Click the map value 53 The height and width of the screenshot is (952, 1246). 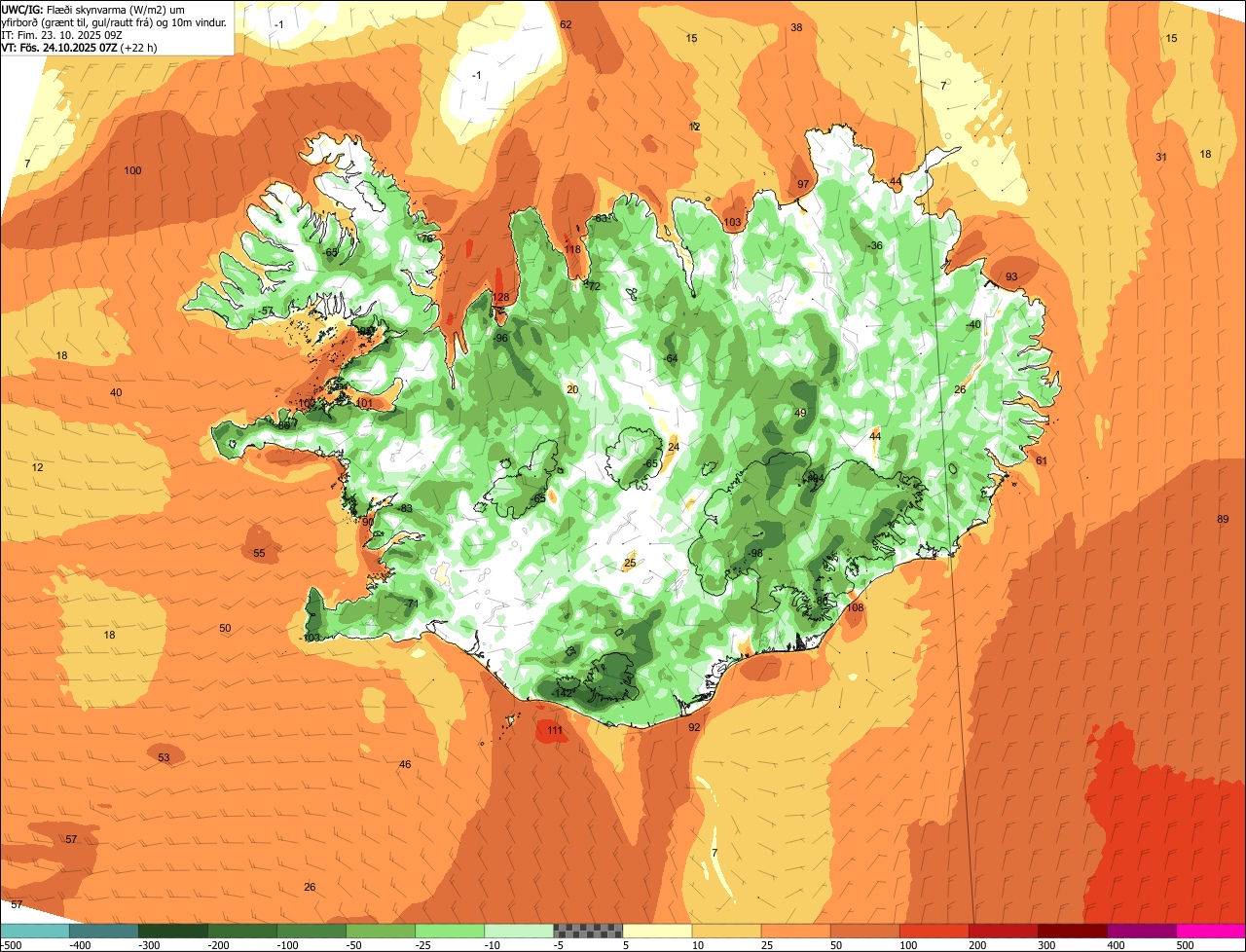[164, 758]
